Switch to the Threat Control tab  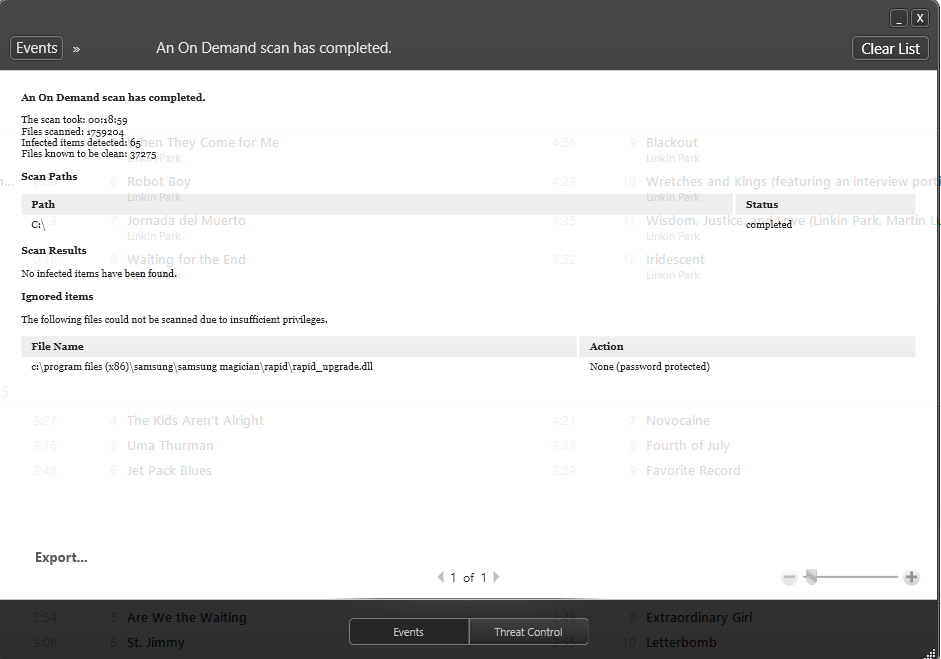coord(528,632)
